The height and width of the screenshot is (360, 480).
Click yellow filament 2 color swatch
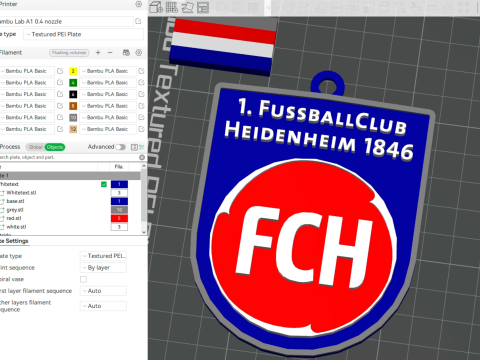tap(73, 71)
